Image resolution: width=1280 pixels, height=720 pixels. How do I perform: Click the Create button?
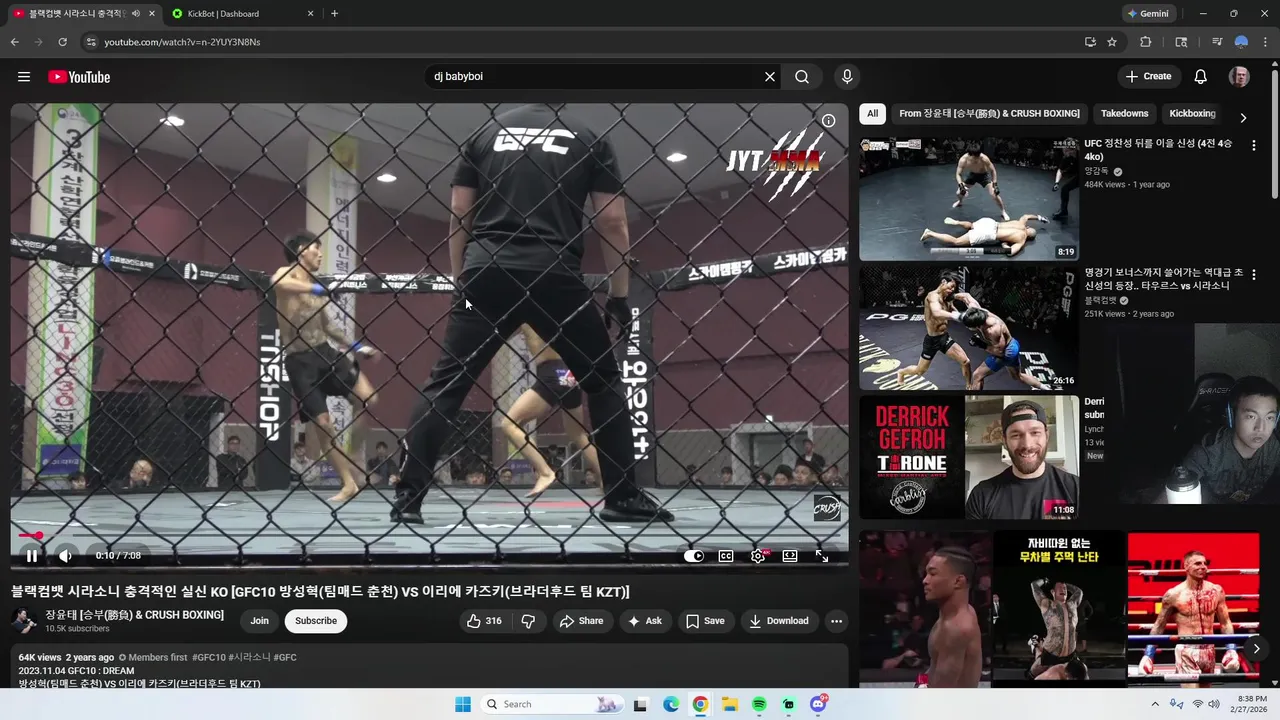(1148, 77)
